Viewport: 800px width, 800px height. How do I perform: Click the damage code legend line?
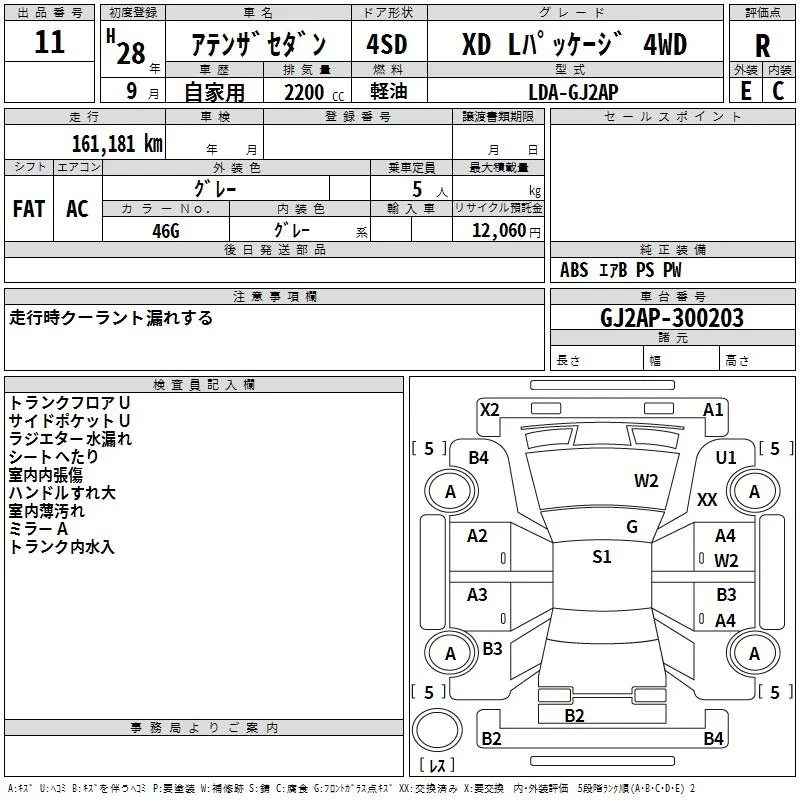(x=352, y=788)
